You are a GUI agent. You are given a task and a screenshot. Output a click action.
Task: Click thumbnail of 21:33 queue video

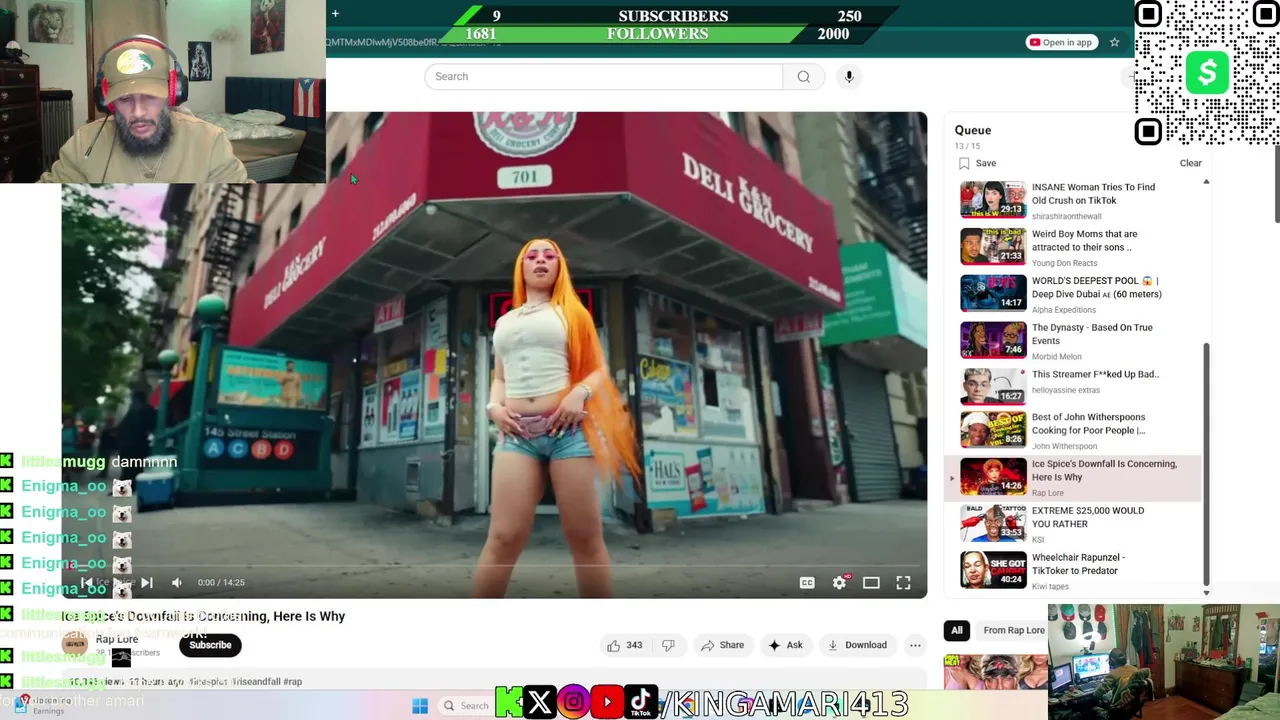[993, 247]
